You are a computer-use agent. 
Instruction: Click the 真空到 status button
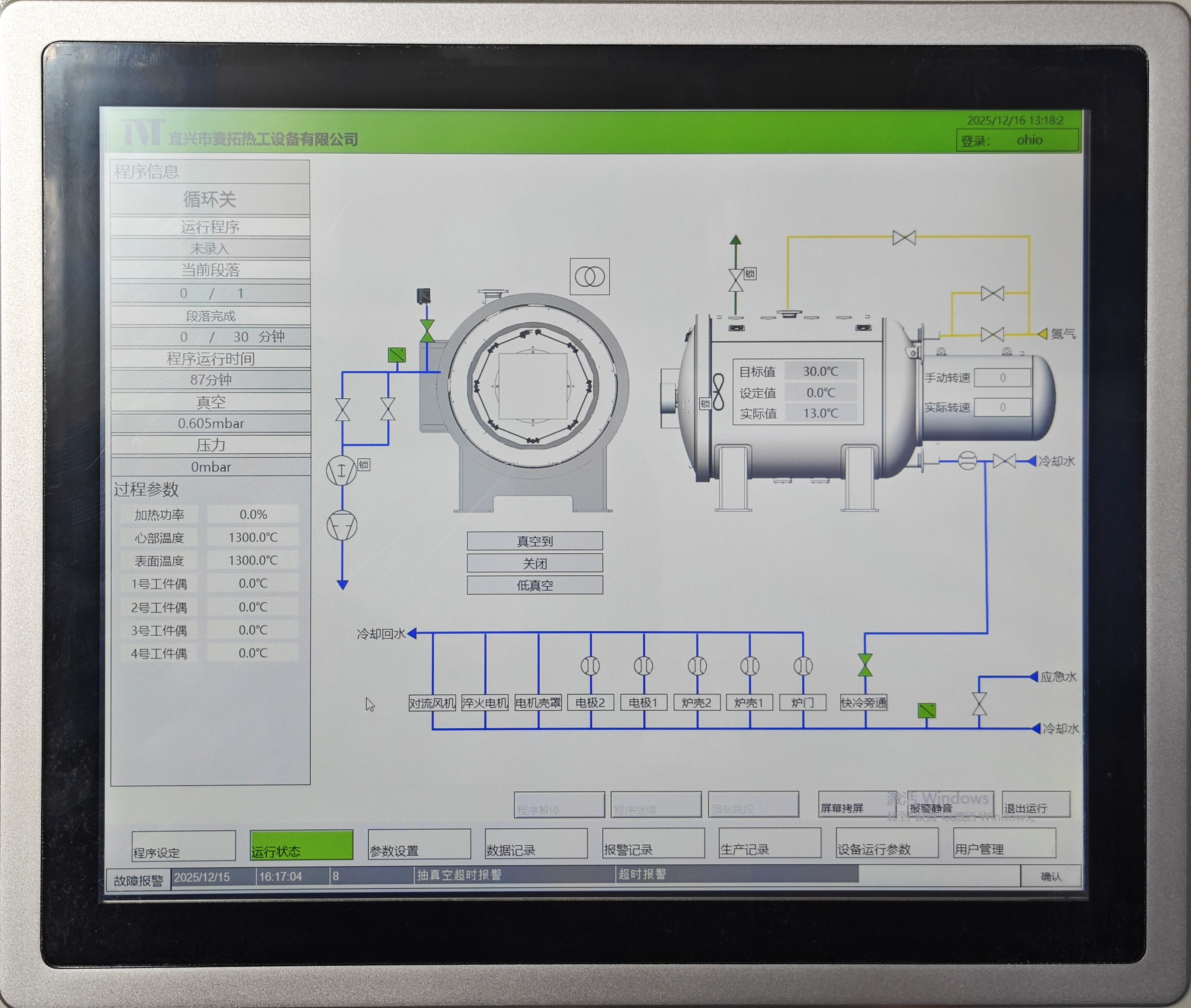535,541
